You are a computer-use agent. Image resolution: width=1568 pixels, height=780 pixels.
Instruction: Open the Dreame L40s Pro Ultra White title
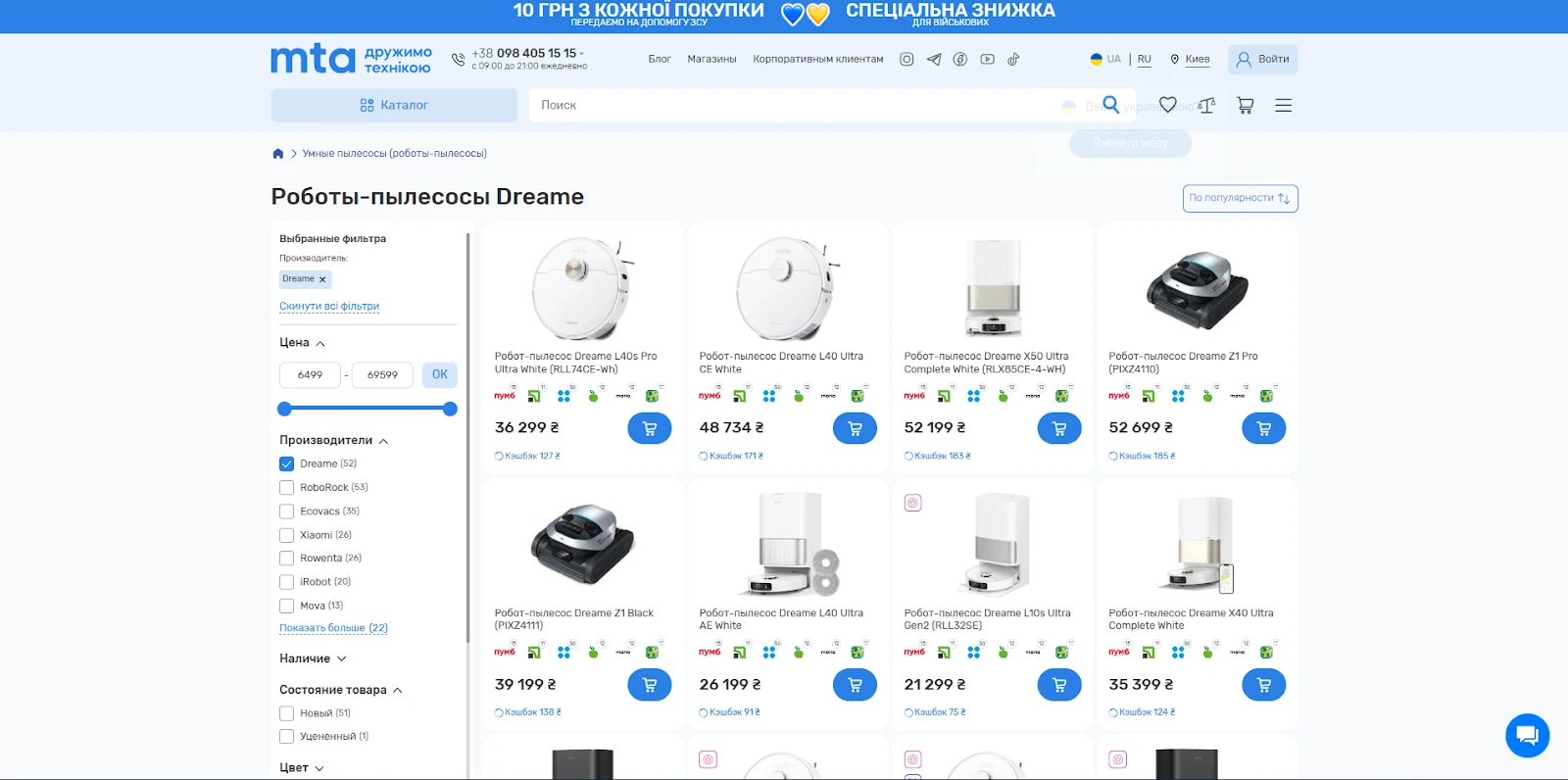pyautogui.click(x=575, y=363)
